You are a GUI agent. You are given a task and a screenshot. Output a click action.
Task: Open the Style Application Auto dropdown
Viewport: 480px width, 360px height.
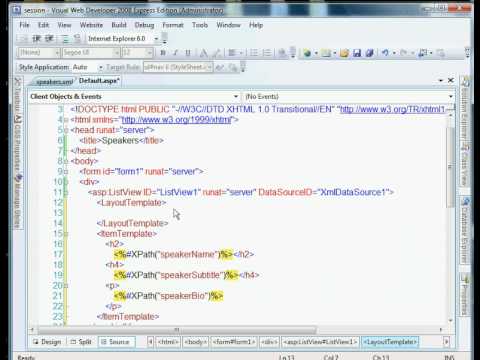point(100,67)
